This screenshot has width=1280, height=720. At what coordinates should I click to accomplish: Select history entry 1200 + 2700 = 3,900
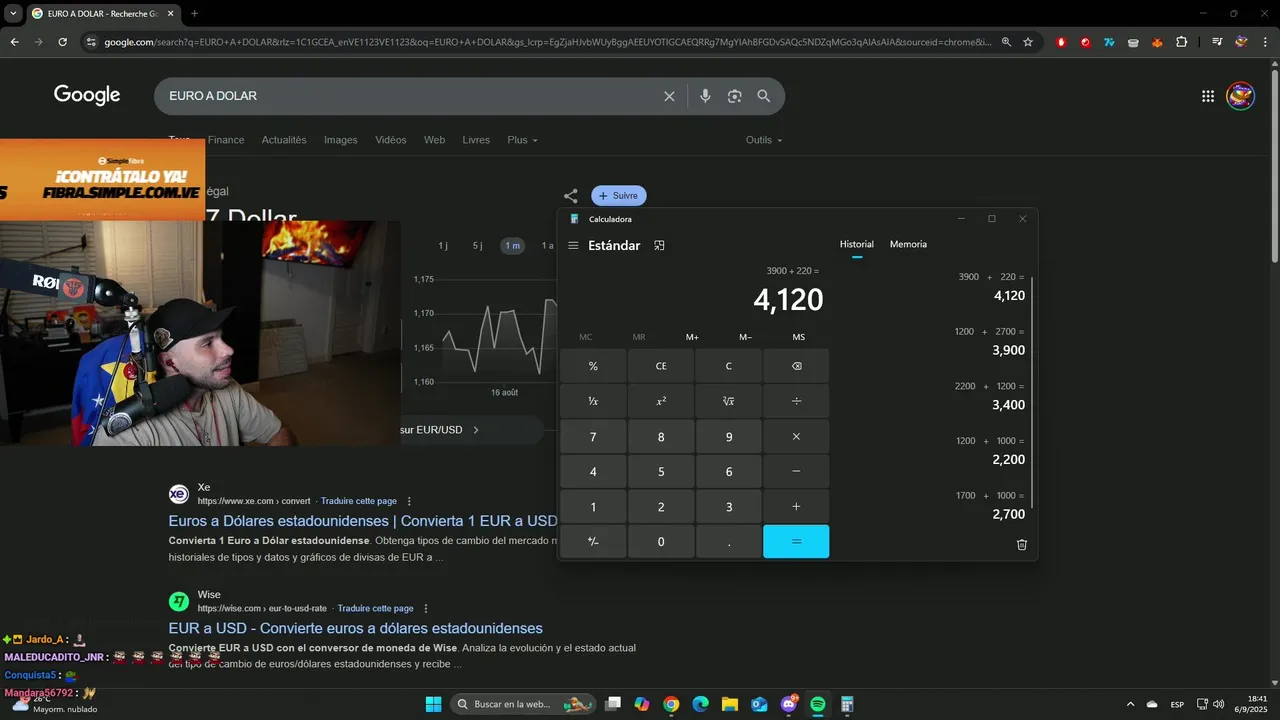(x=991, y=341)
